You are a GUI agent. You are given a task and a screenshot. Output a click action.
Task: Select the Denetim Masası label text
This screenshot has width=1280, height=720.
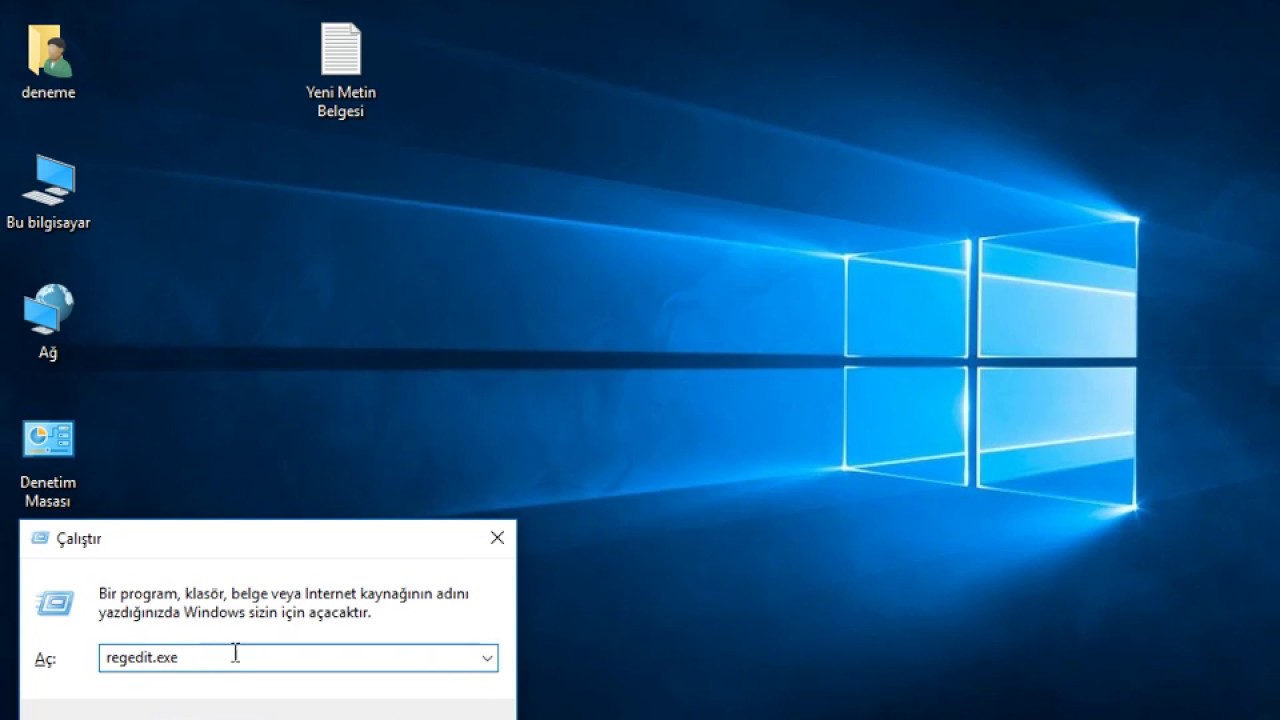click(48, 492)
